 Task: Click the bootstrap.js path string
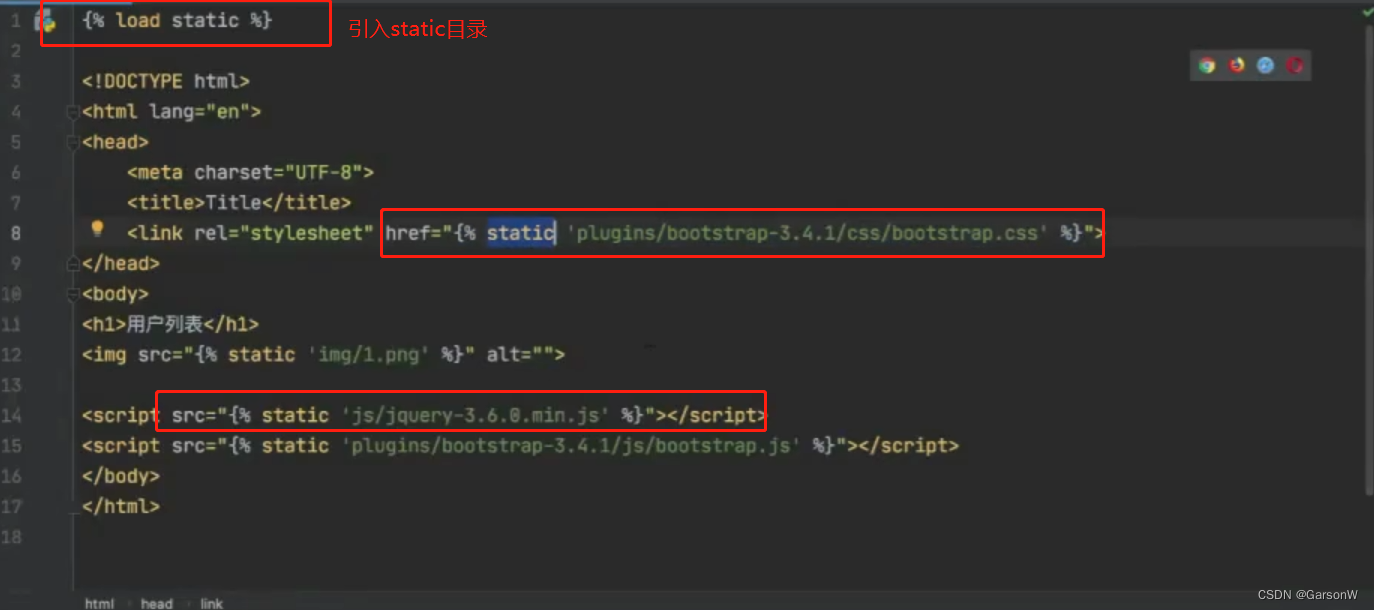pos(571,446)
